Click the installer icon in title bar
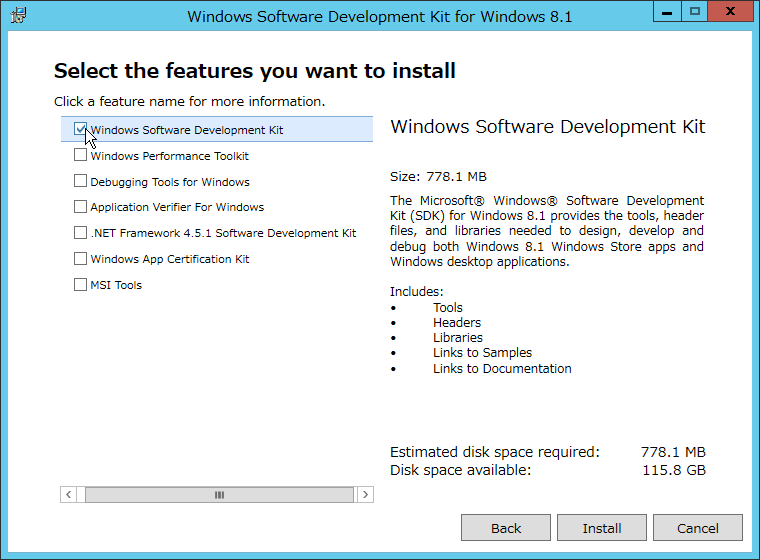 coord(18,15)
